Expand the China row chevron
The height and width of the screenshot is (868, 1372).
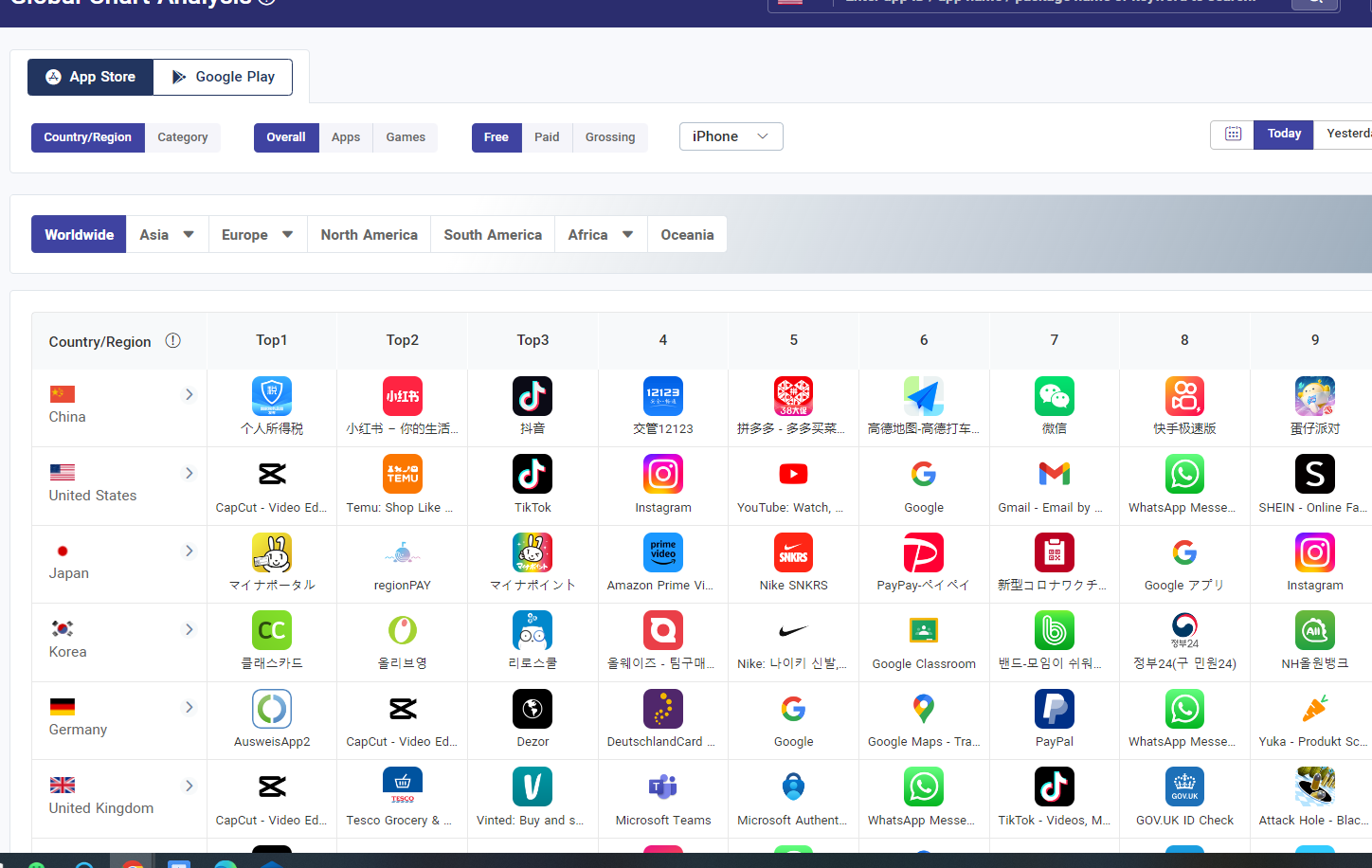(190, 394)
